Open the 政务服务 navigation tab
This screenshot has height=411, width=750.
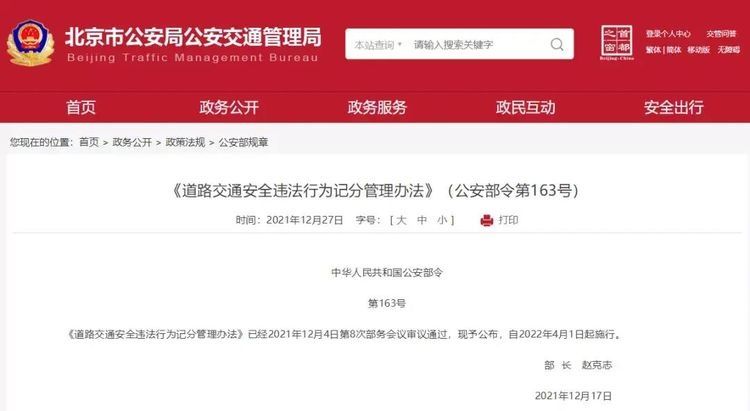pyautogui.click(x=377, y=107)
